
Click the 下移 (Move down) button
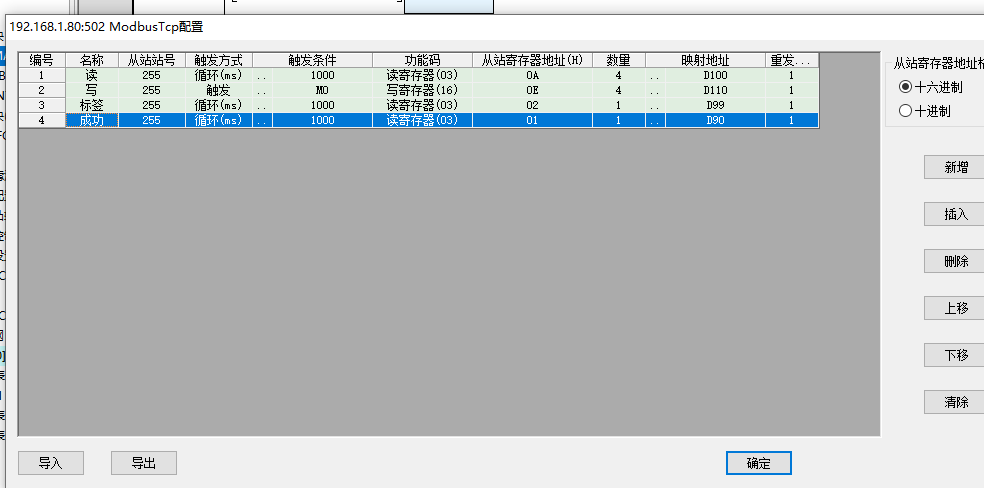coord(956,356)
